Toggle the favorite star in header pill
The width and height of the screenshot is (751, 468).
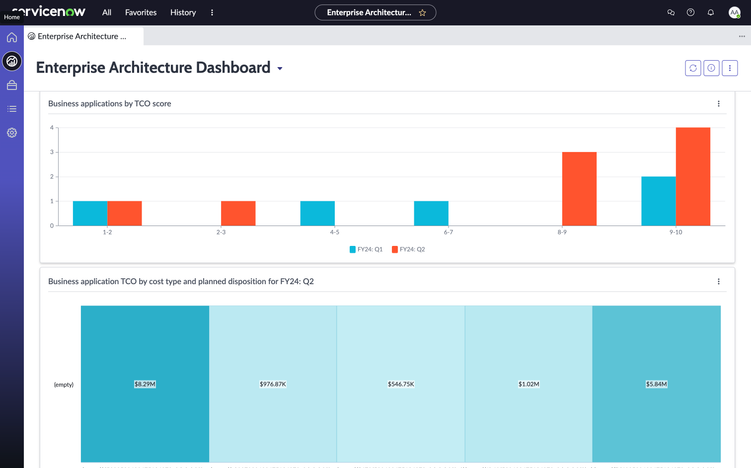[422, 13]
